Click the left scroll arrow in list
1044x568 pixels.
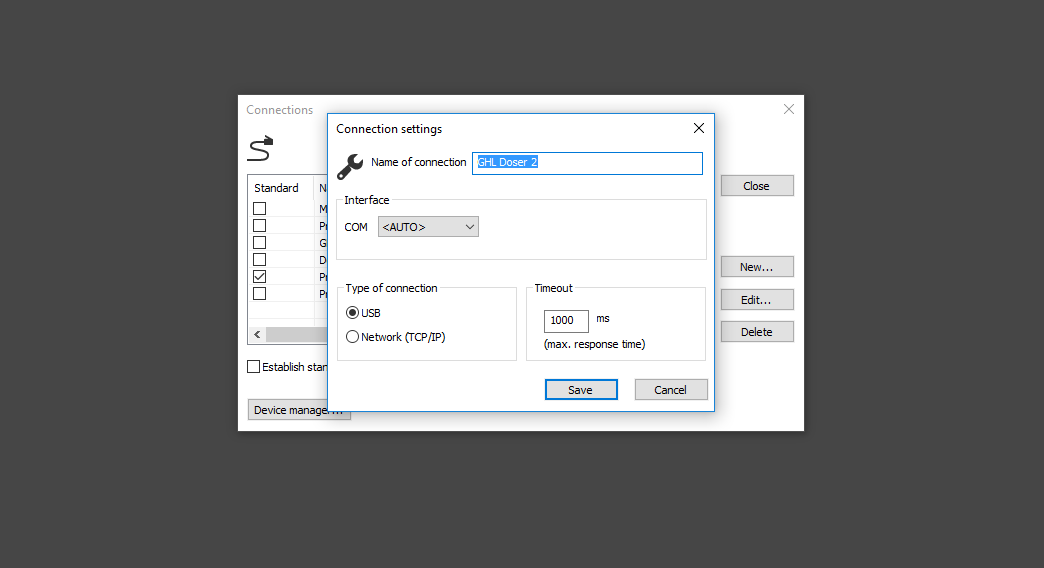coord(257,334)
